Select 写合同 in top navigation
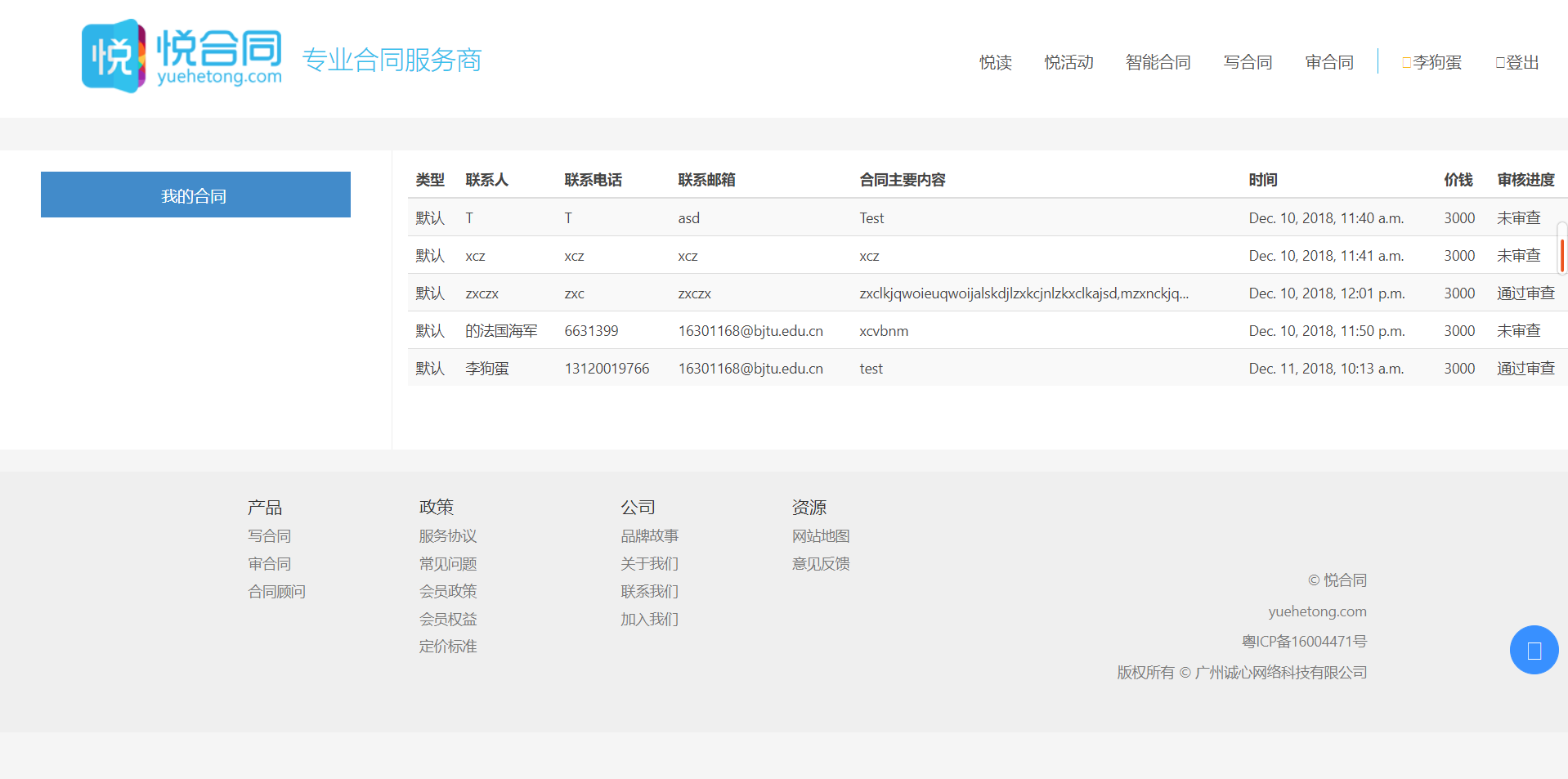 (1248, 62)
